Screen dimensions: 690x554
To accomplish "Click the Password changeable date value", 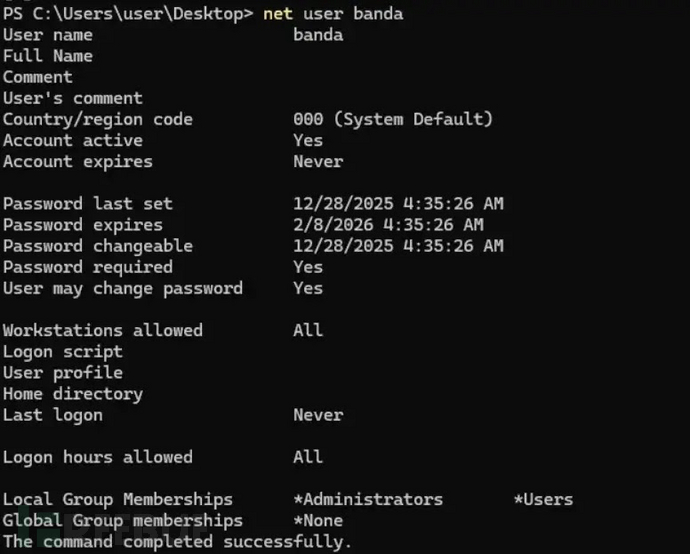I will [x=398, y=246].
